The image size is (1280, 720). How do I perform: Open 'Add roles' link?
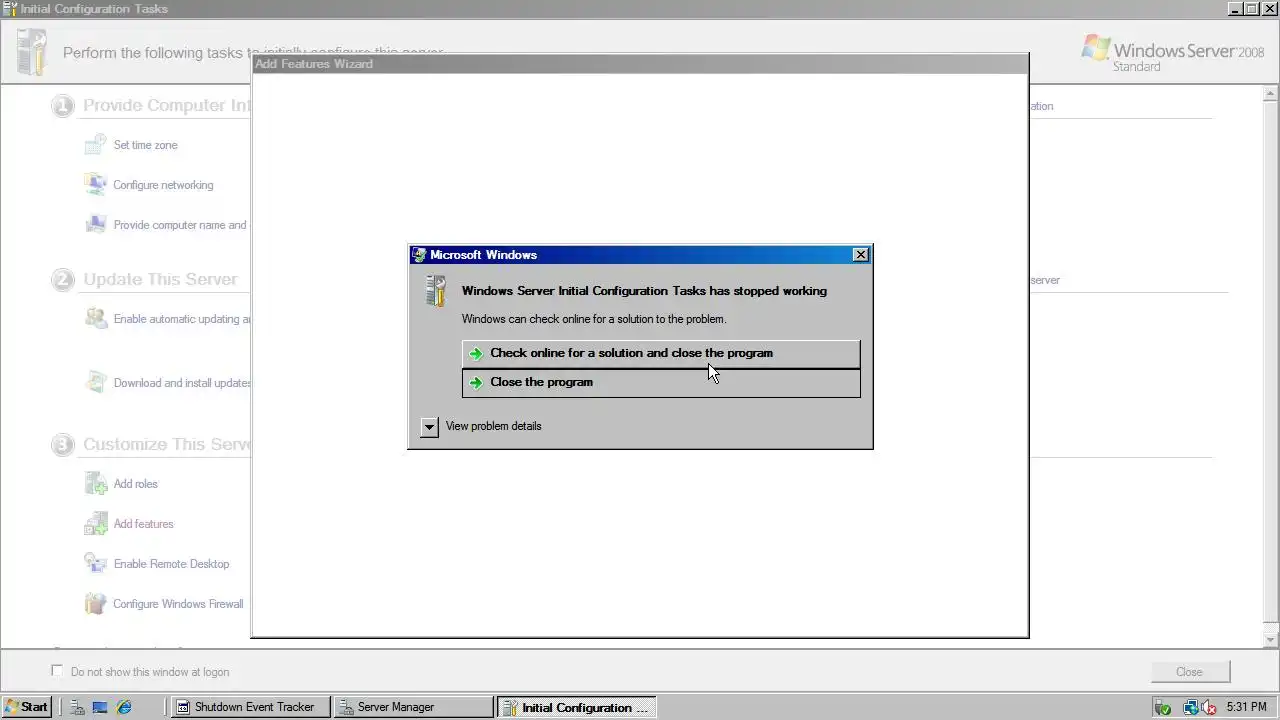click(136, 484)
